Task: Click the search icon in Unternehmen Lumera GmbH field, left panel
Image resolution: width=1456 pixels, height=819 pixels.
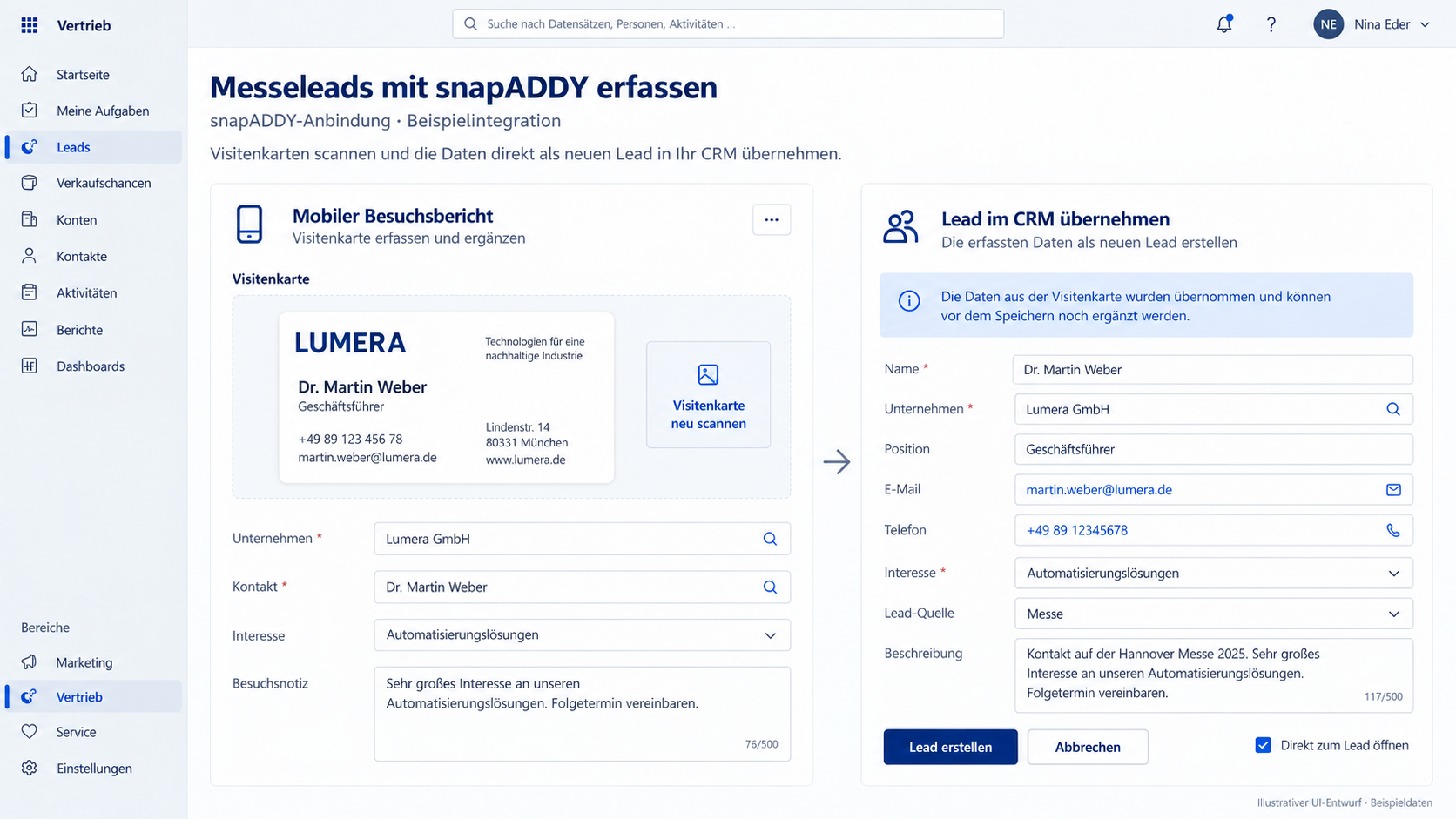Action: (x=770, y=539)
